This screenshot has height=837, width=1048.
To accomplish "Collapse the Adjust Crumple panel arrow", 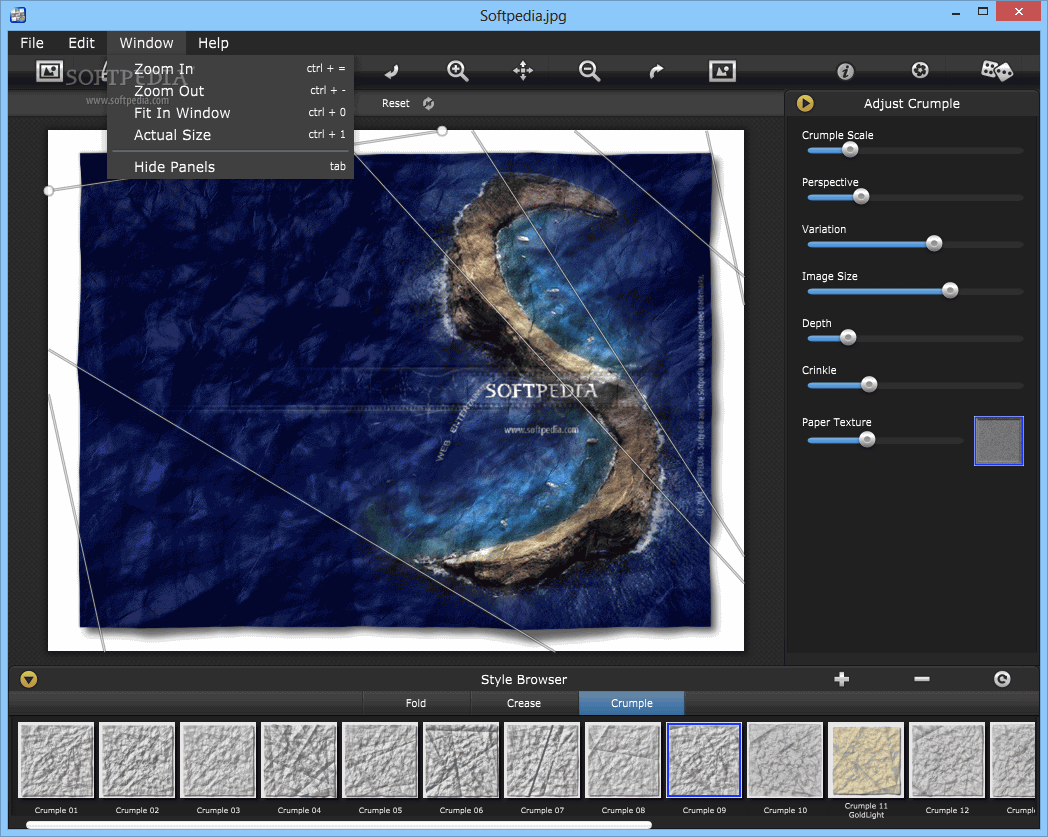I will 805,104.
